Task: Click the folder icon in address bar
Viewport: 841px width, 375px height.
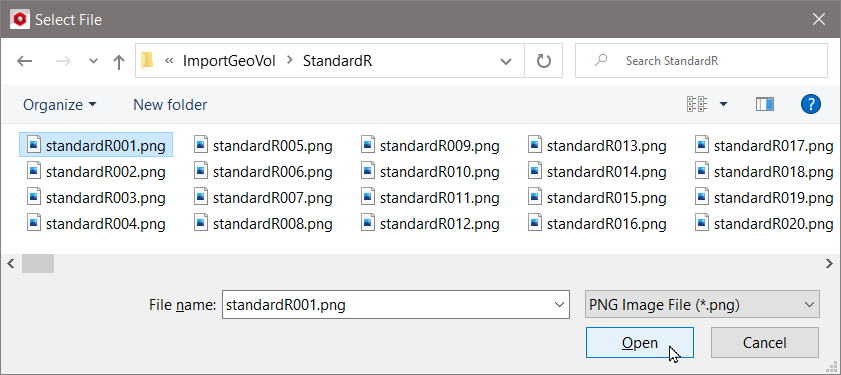Action: coord(147,61)
